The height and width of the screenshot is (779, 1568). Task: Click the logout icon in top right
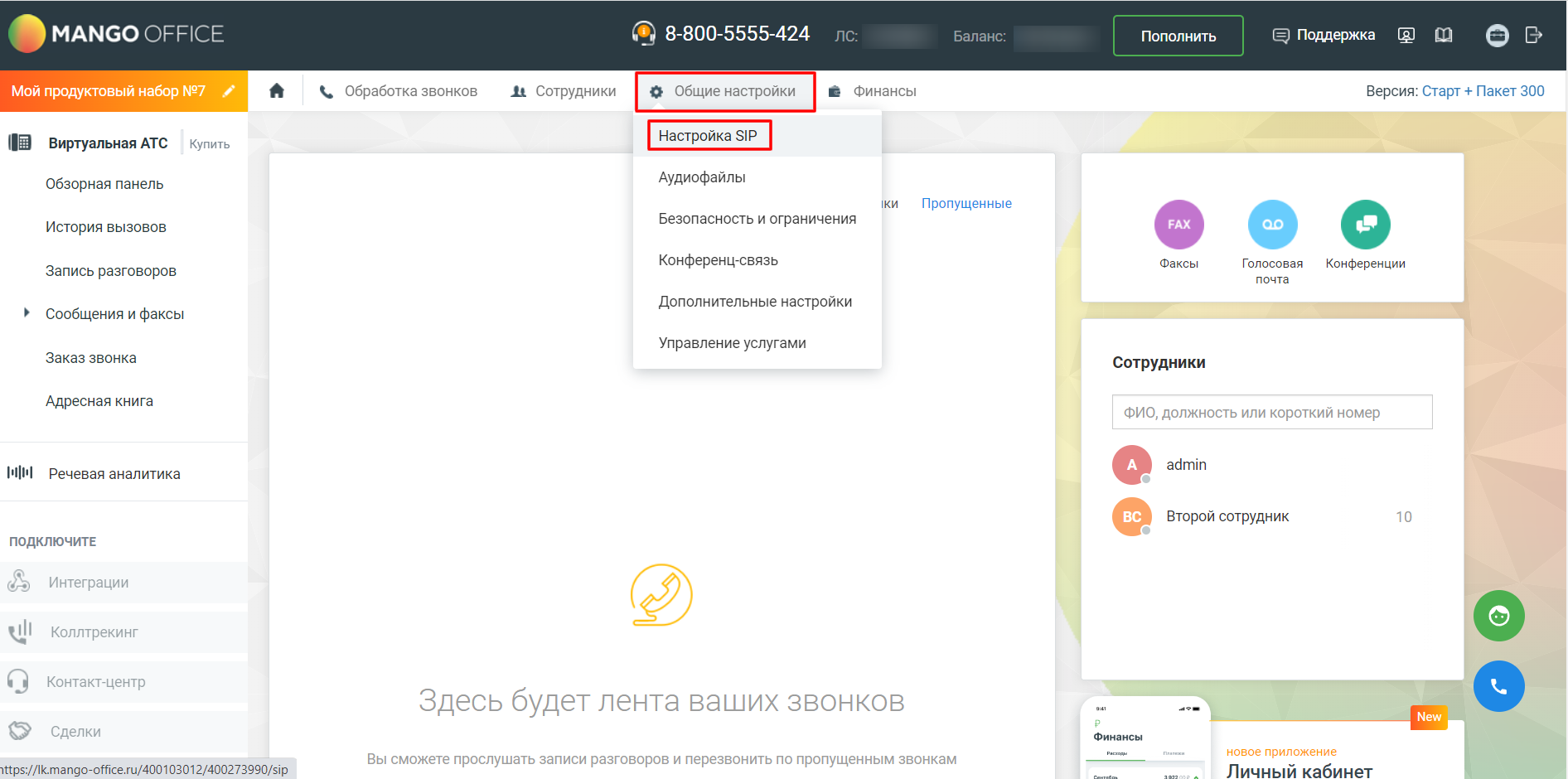(x=1533, y=36)
